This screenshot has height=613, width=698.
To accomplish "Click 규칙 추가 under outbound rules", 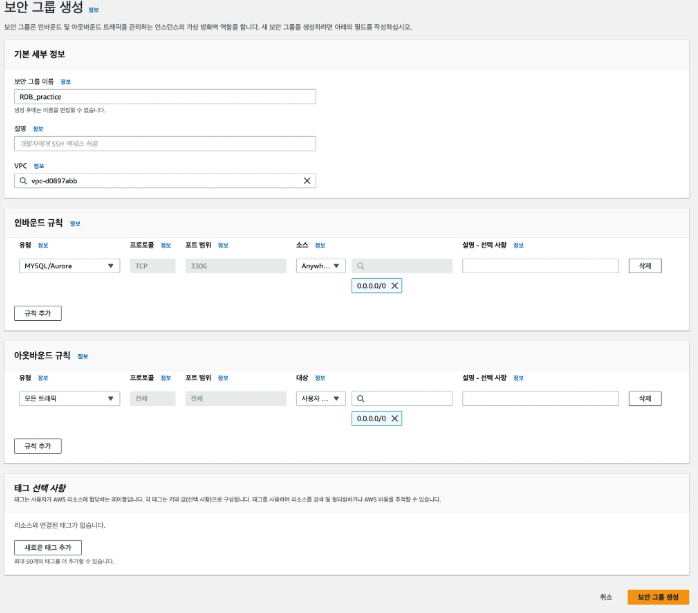I will (x=38, y=446).
